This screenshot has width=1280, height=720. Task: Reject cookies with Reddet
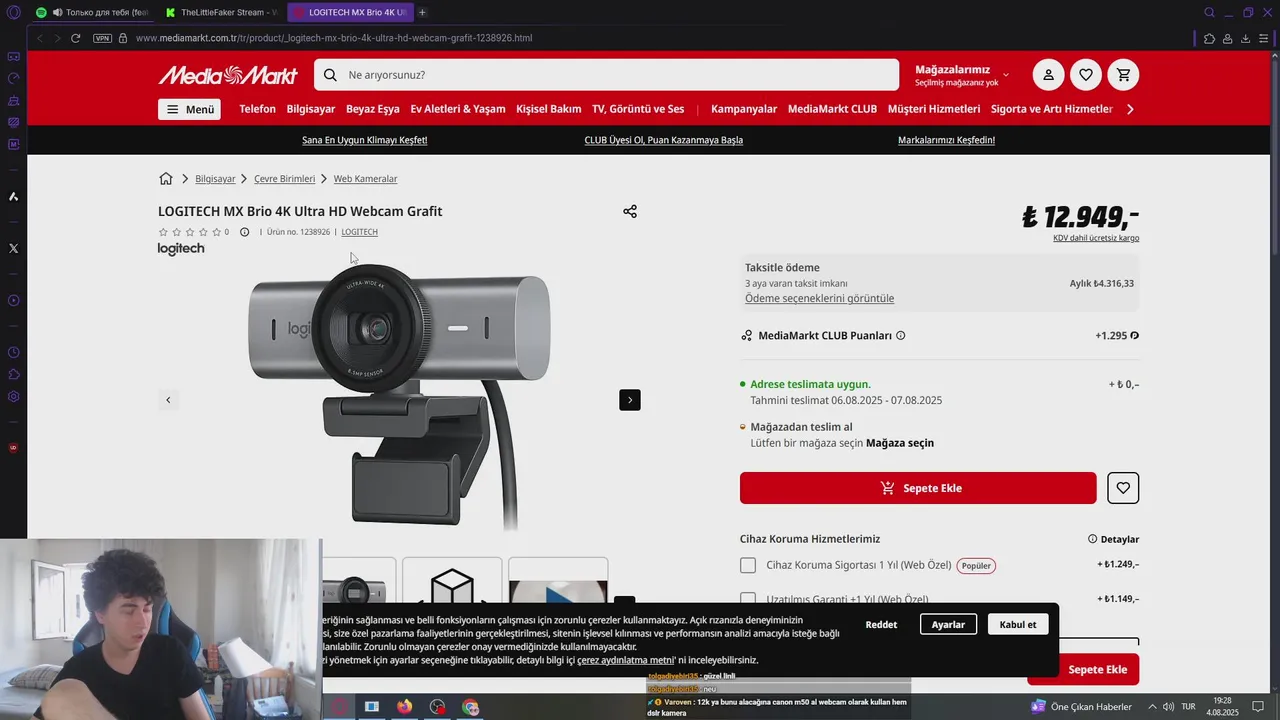881,624
